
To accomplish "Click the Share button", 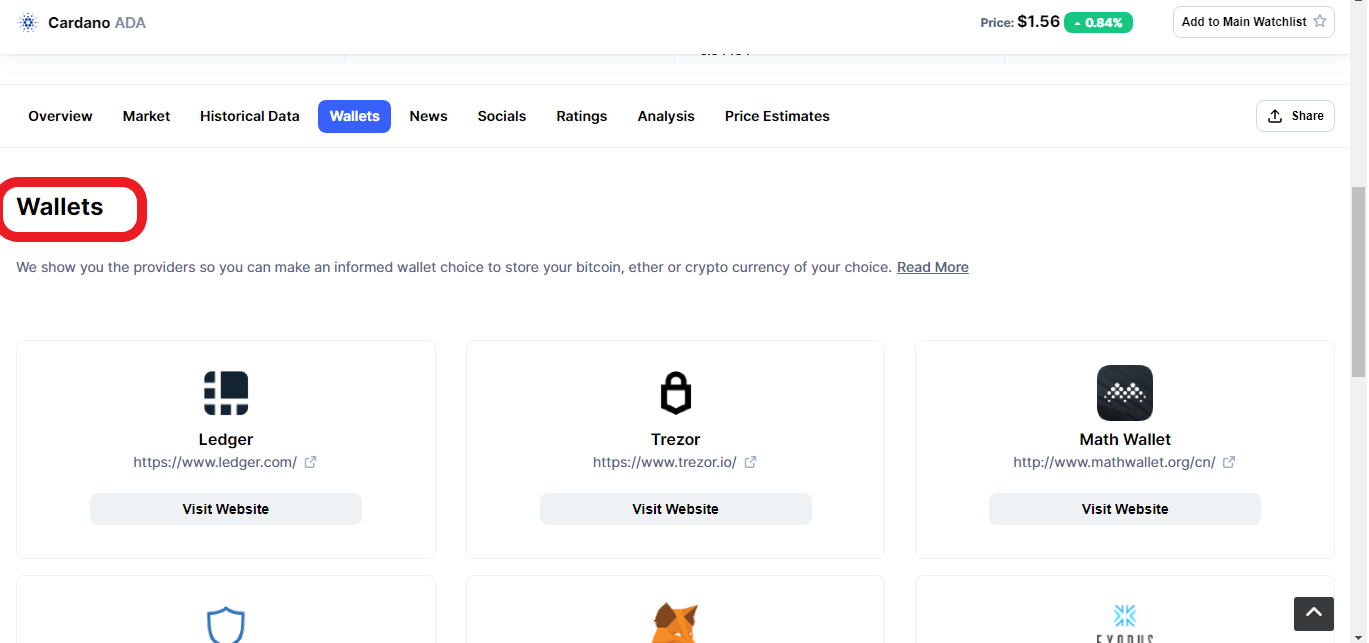I will tap(1295, 116).
